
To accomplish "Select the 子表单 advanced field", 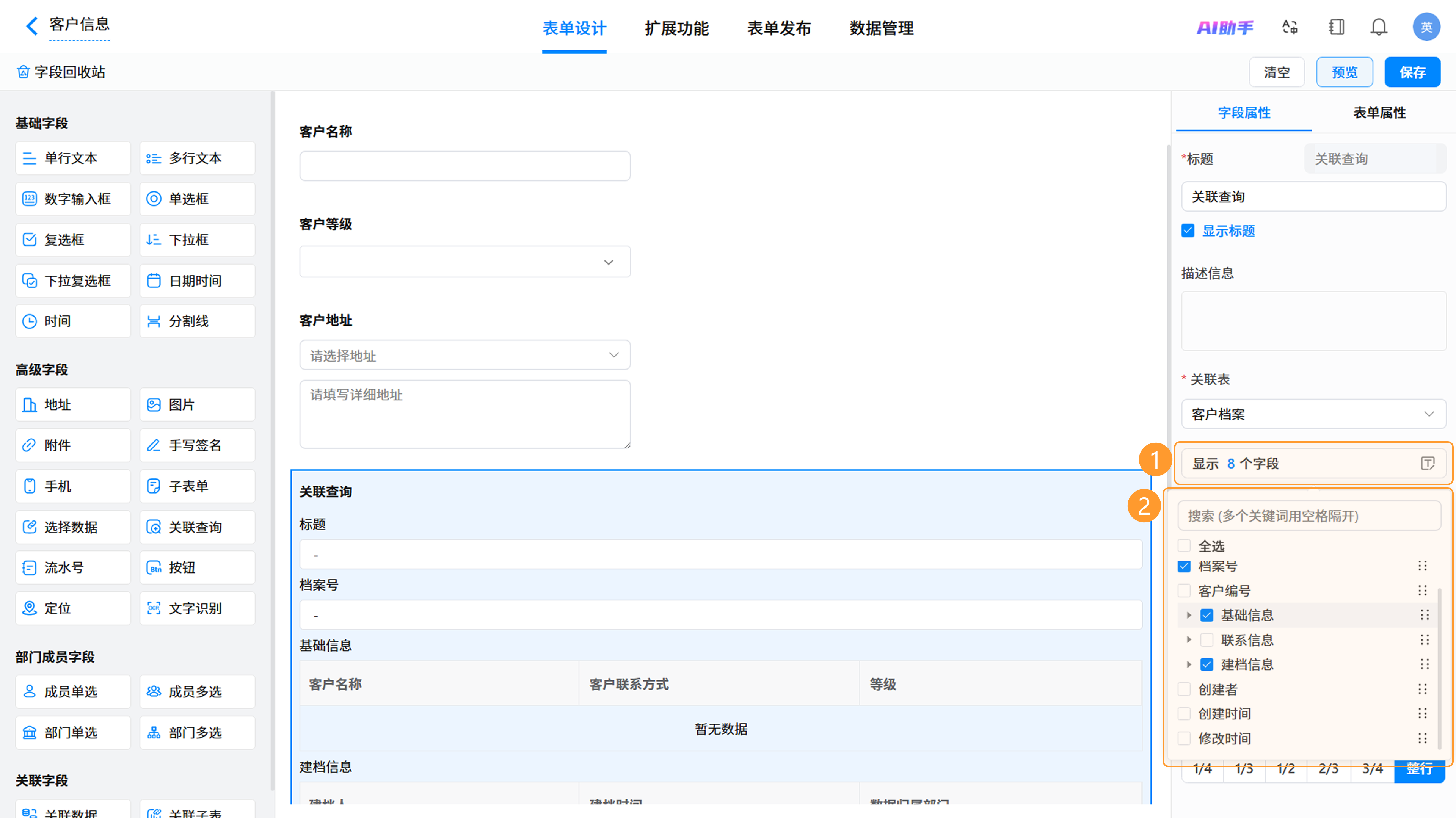I will [197, 486].
